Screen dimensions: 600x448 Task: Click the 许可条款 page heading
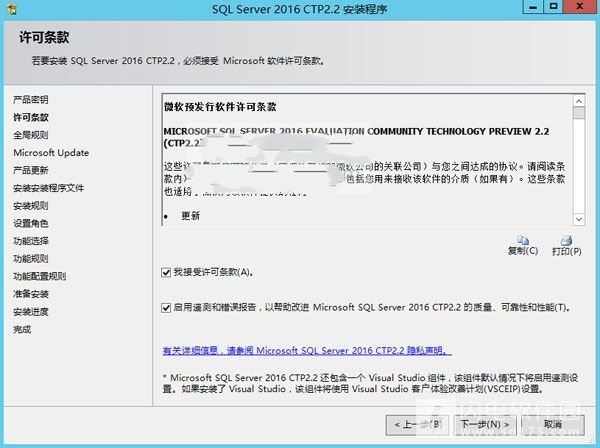pyautogui.click(x=44, y=37)
